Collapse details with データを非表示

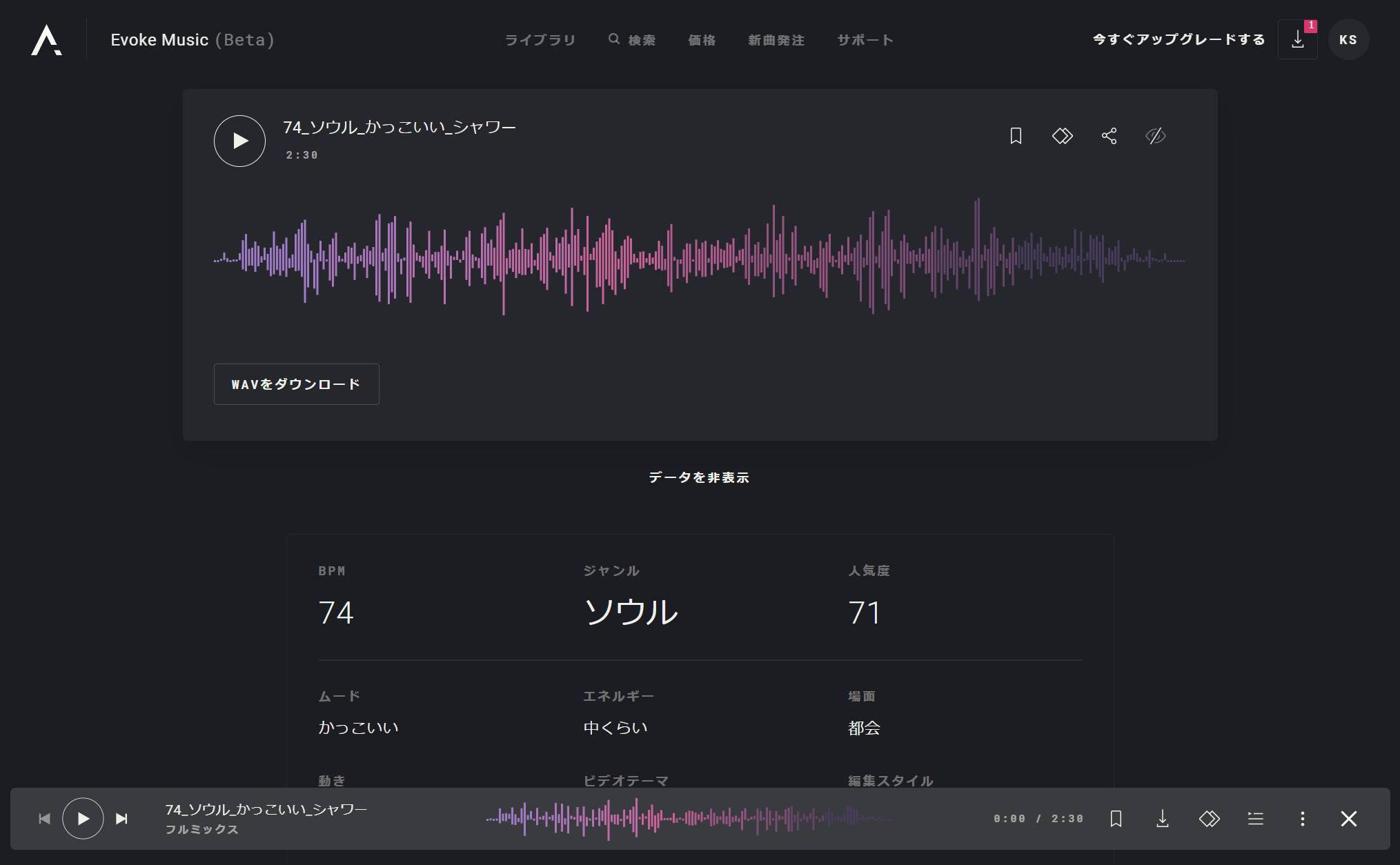pyautogui.click(x=699, y=477)
